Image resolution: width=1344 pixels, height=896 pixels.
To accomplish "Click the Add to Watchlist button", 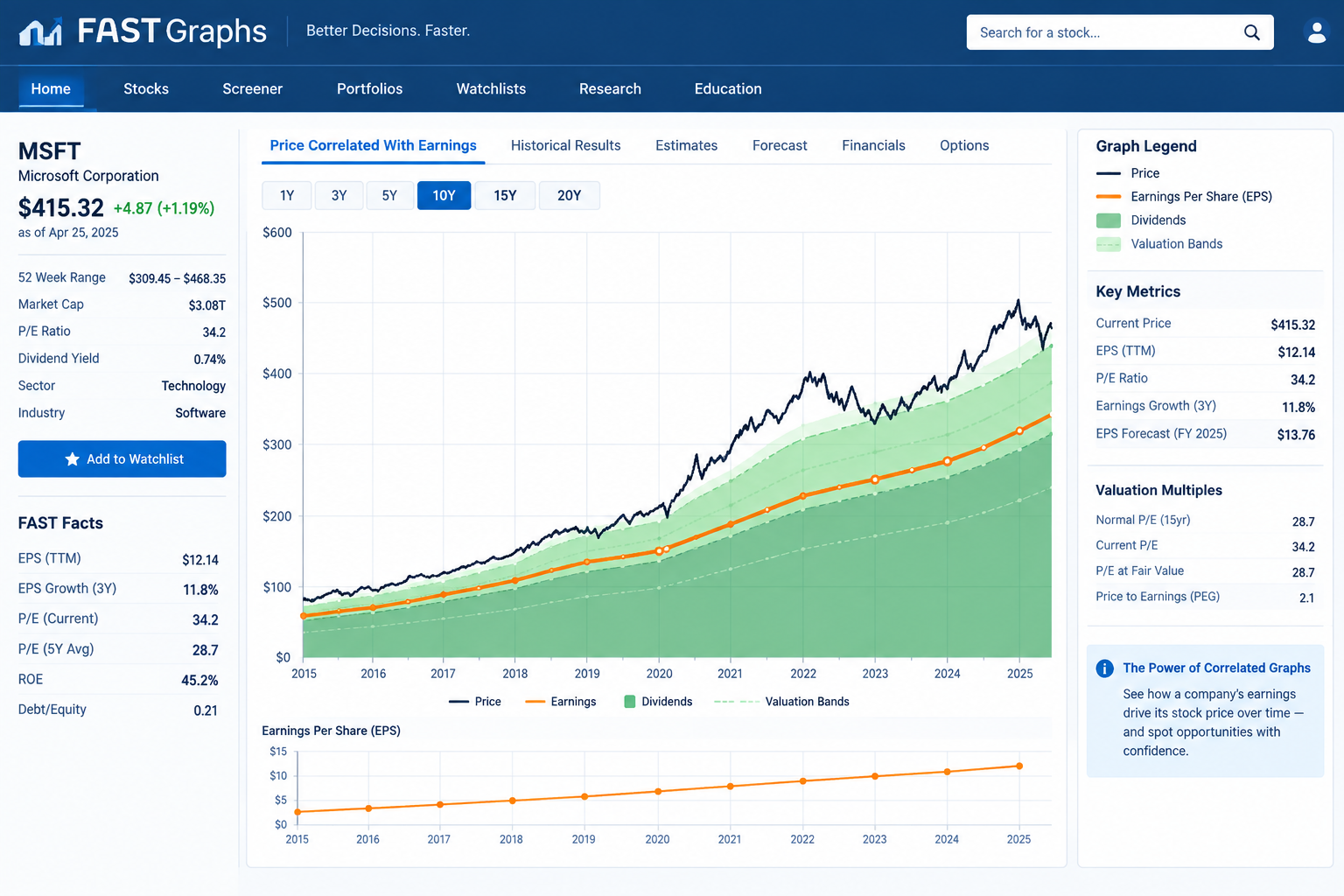I will click(122, 459).
